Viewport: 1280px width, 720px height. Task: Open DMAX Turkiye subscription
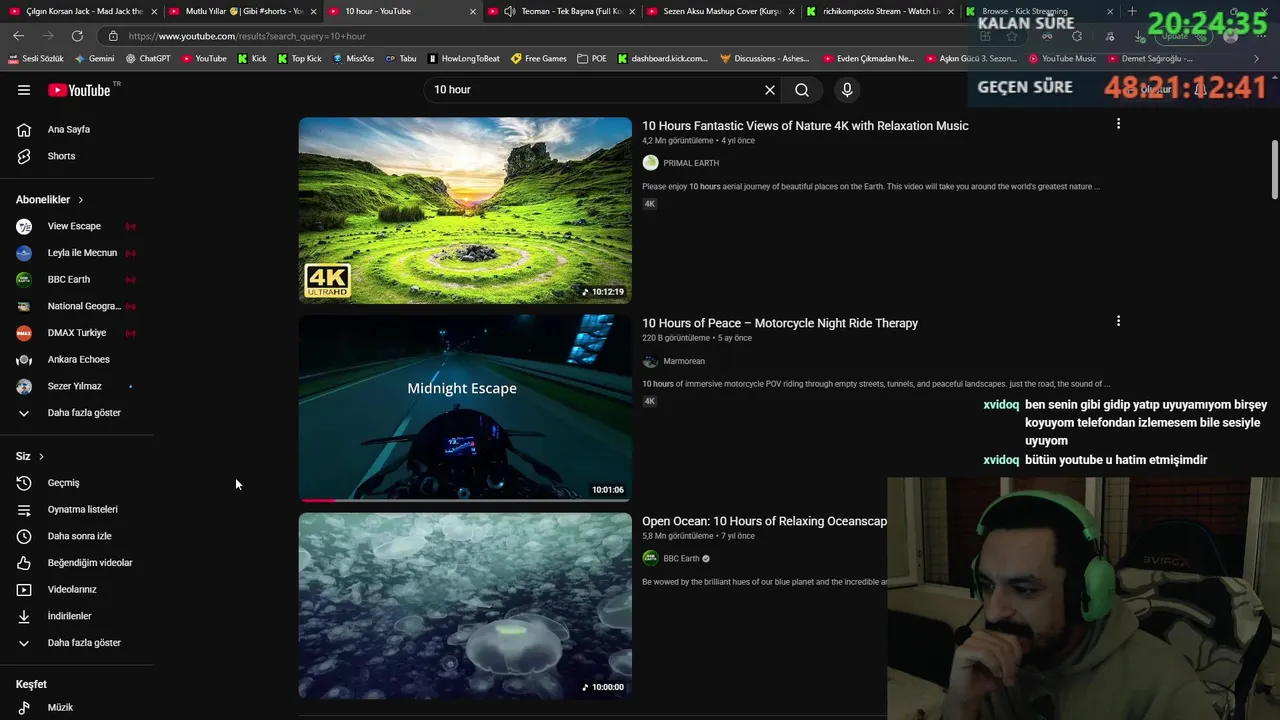coord(76,333)
